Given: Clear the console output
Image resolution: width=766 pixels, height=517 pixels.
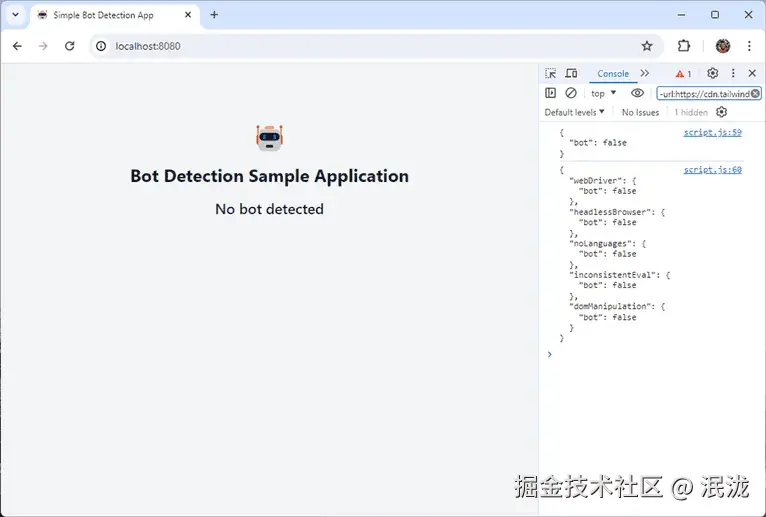Looking at the screenshot, I should (x=571, y=93).
